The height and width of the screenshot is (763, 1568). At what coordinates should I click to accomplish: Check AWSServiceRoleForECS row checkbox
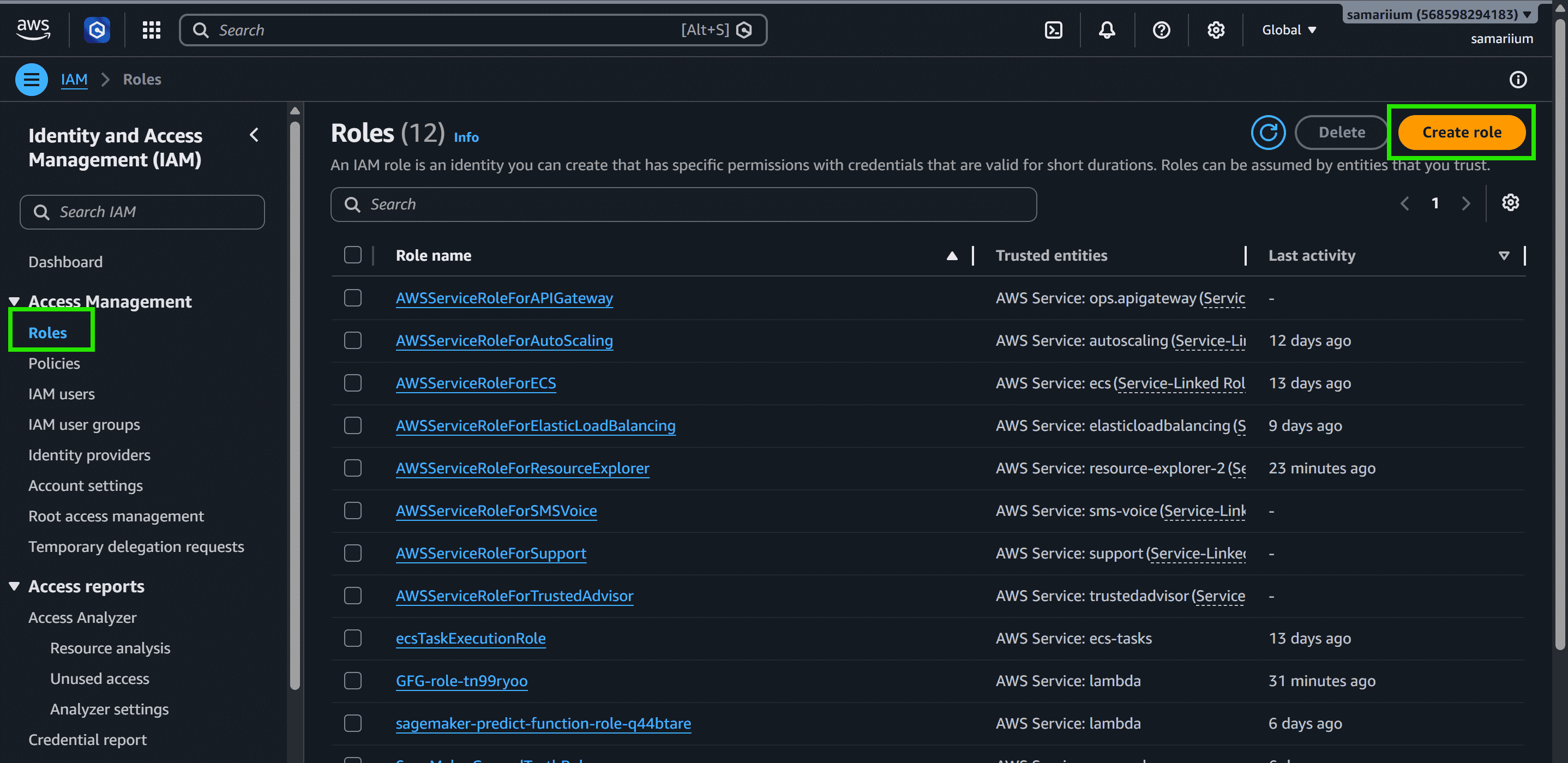coord(352,383)
